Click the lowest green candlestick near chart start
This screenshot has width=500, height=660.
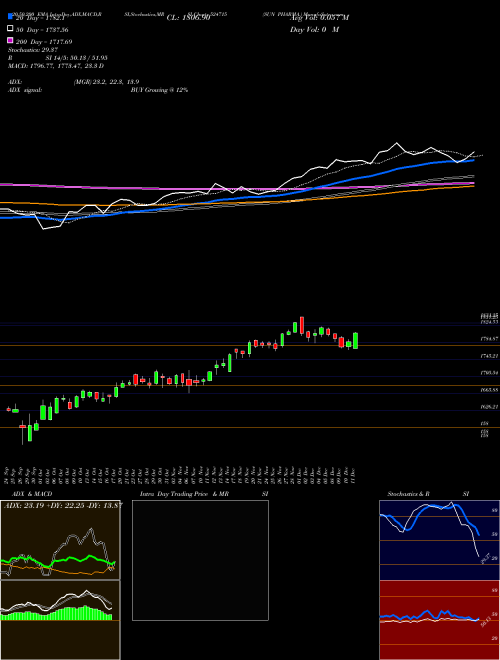coord(30,433)
